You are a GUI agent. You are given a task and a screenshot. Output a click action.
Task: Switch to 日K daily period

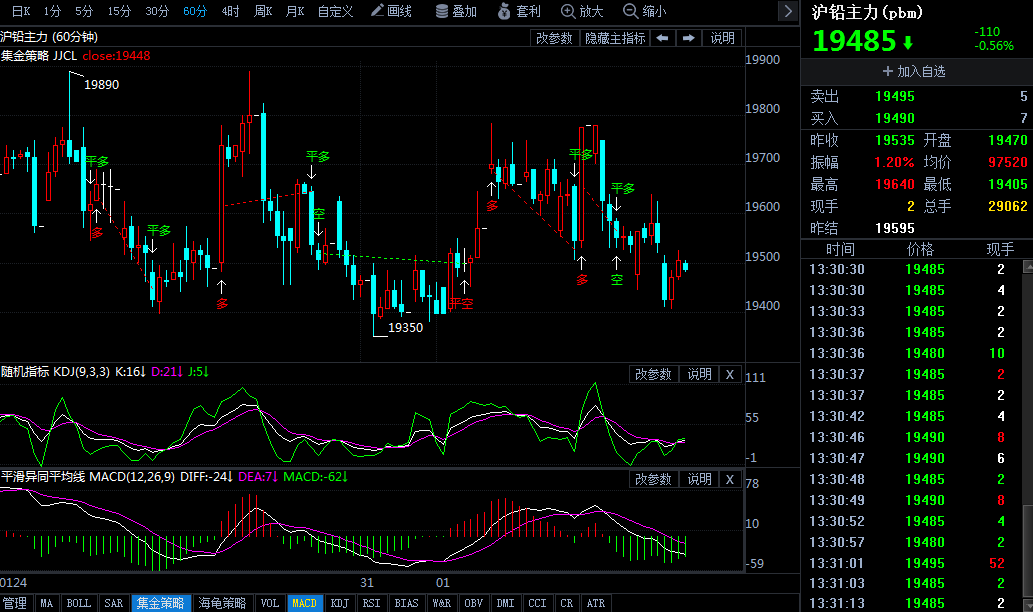tap(20, 11)
